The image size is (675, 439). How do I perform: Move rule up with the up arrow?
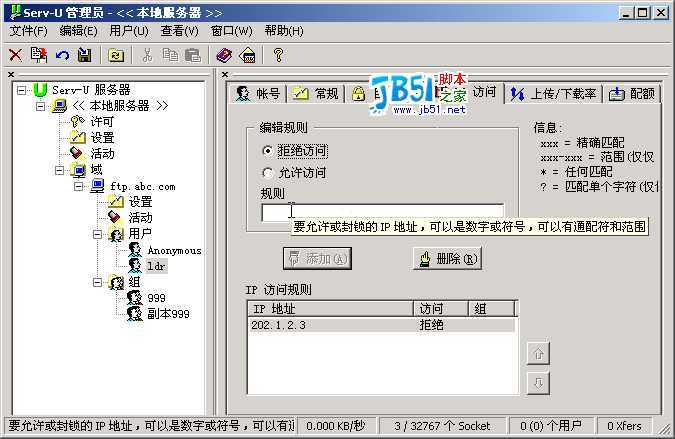tap(538, 354)
